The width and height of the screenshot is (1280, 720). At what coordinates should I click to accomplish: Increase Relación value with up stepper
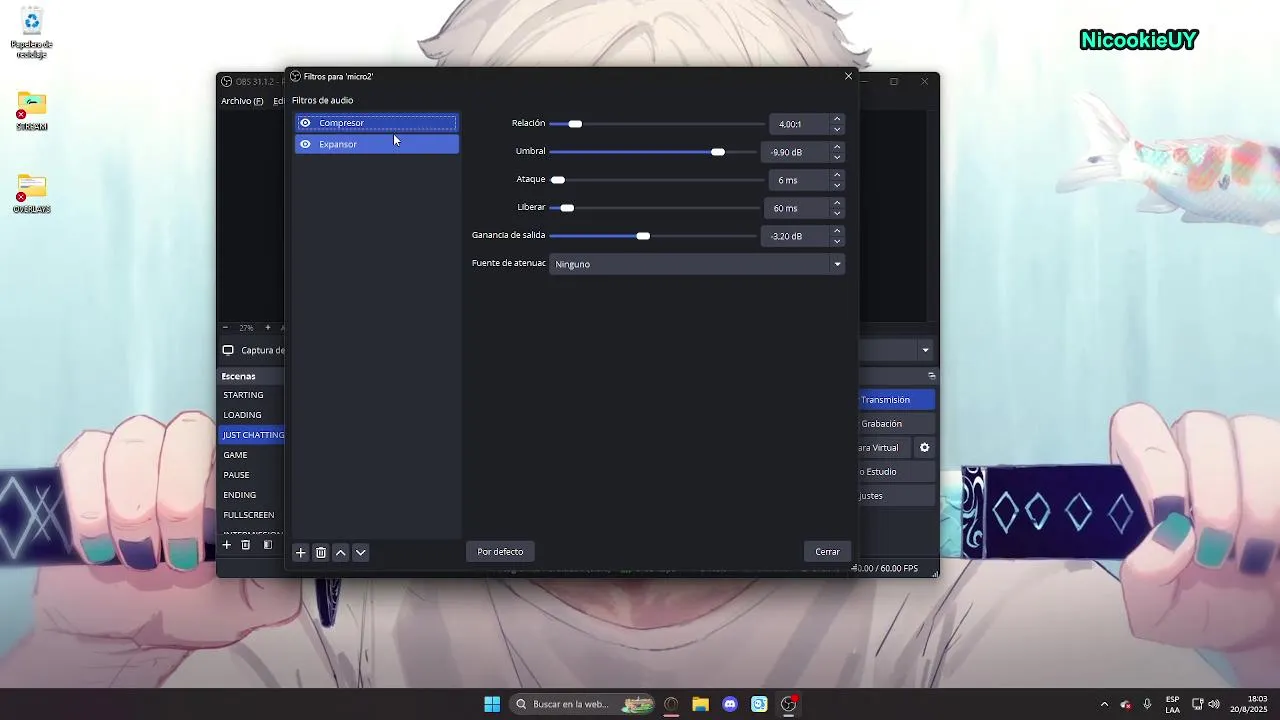point(837,119)
